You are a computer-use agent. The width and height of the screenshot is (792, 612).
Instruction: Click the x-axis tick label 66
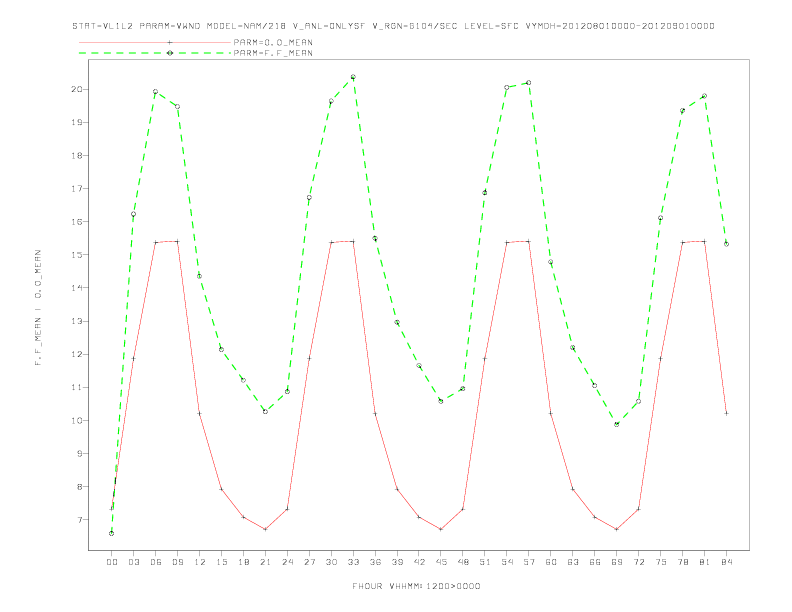tap(595, 562)
